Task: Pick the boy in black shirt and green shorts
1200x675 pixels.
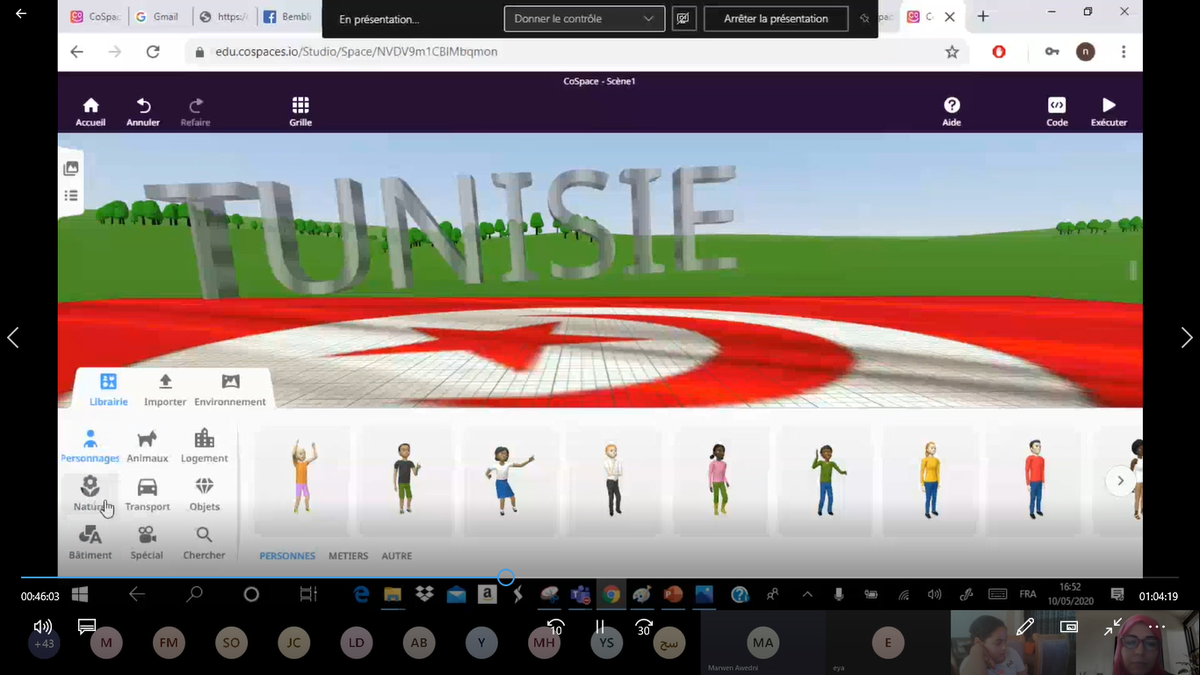Action: point(405,478)
